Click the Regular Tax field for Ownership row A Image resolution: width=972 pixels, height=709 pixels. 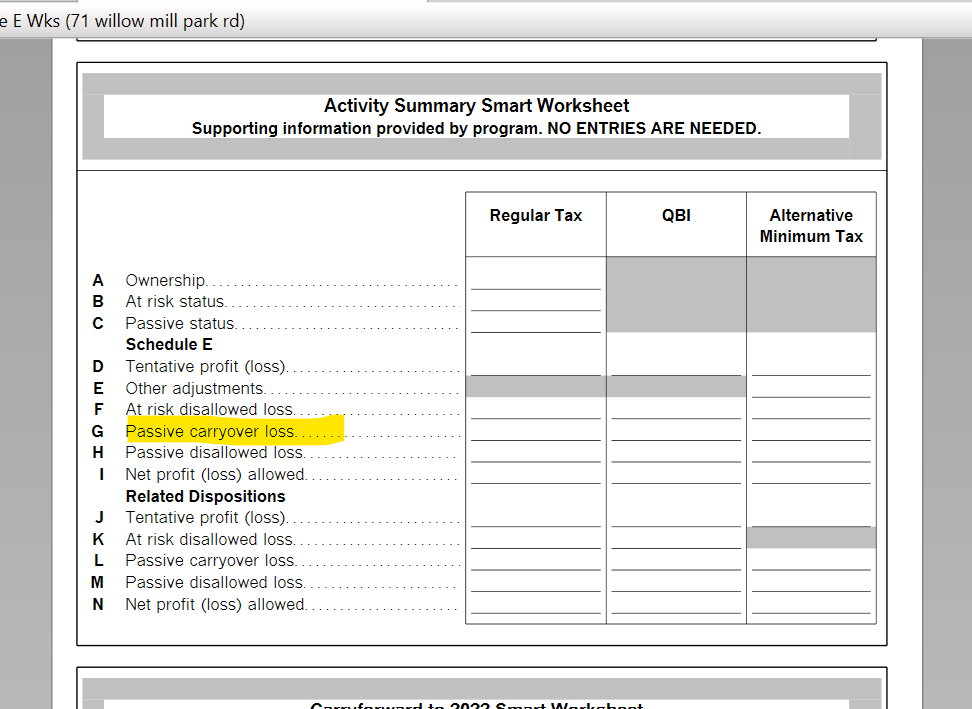click(536, 280)
